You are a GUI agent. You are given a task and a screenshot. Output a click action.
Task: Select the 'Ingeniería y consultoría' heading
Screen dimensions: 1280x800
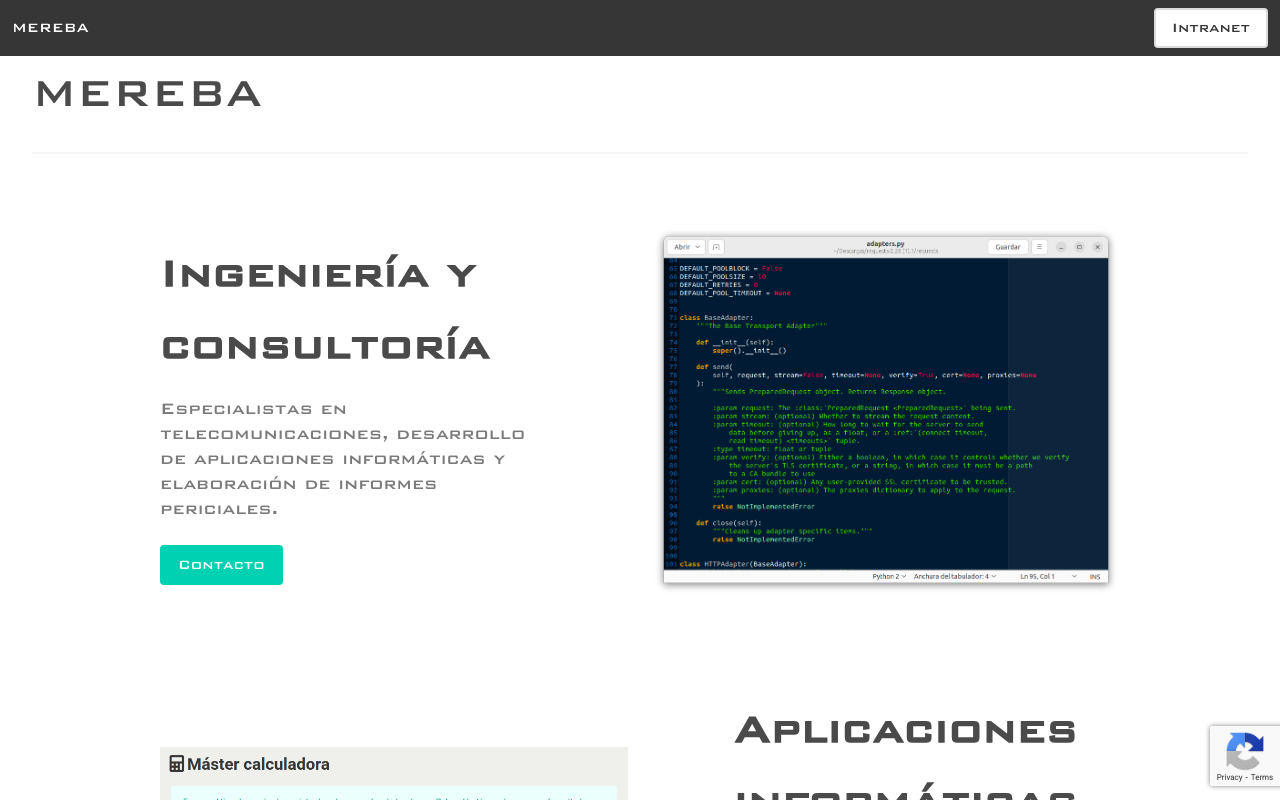(326, 310)
